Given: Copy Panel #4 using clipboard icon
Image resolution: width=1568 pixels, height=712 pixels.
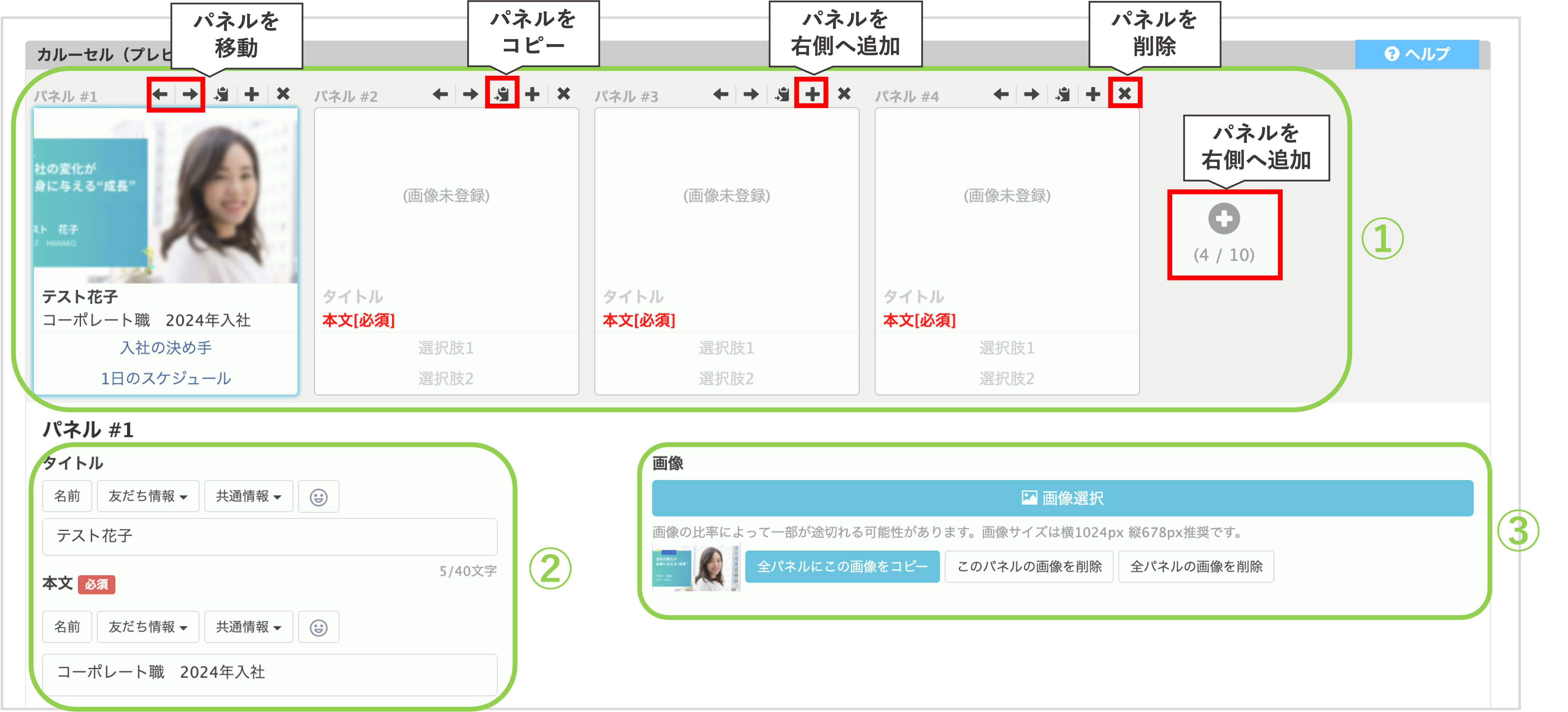Looking at the screenshot, I should click(x=1063, y=94).
